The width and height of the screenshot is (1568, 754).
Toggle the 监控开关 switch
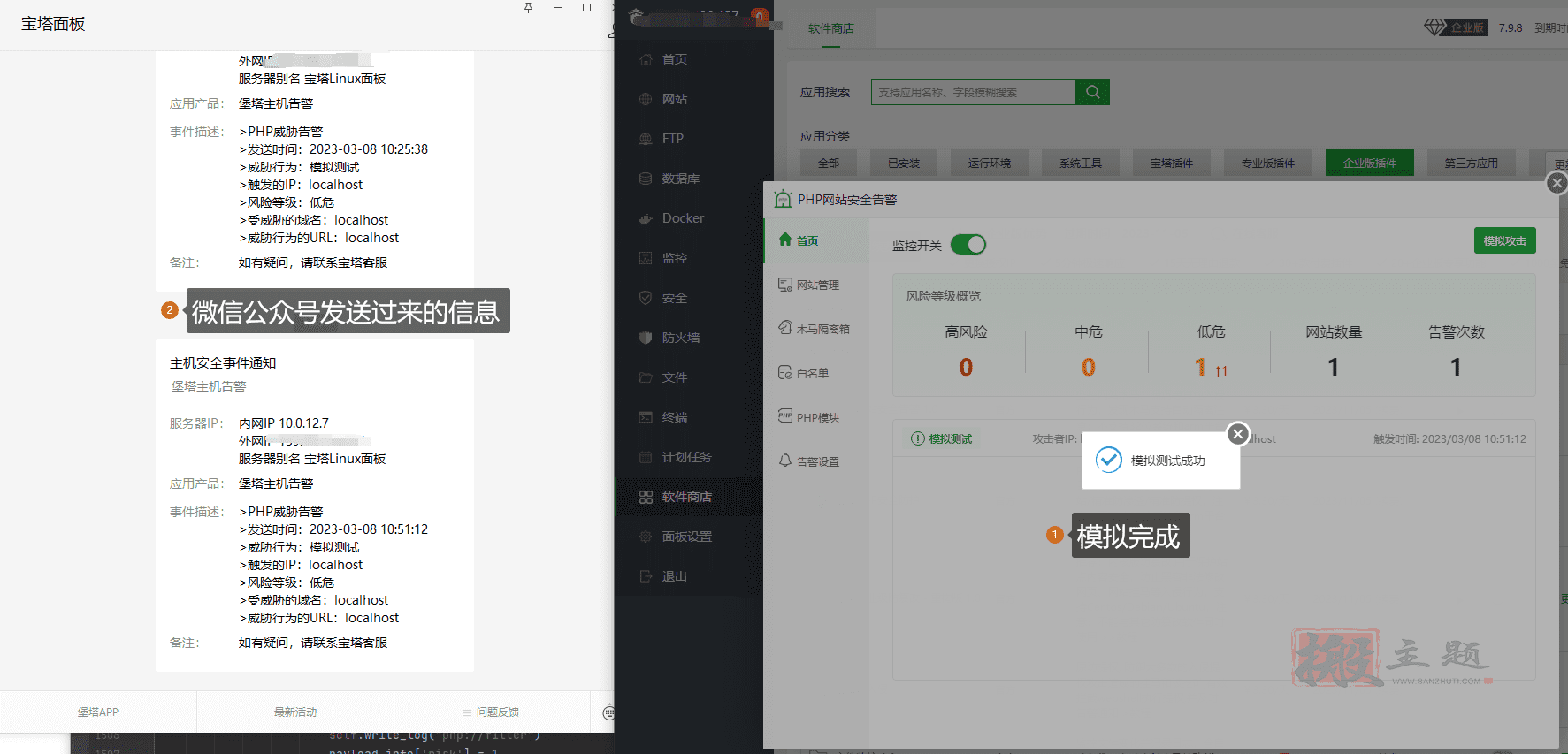click(968, 245)
